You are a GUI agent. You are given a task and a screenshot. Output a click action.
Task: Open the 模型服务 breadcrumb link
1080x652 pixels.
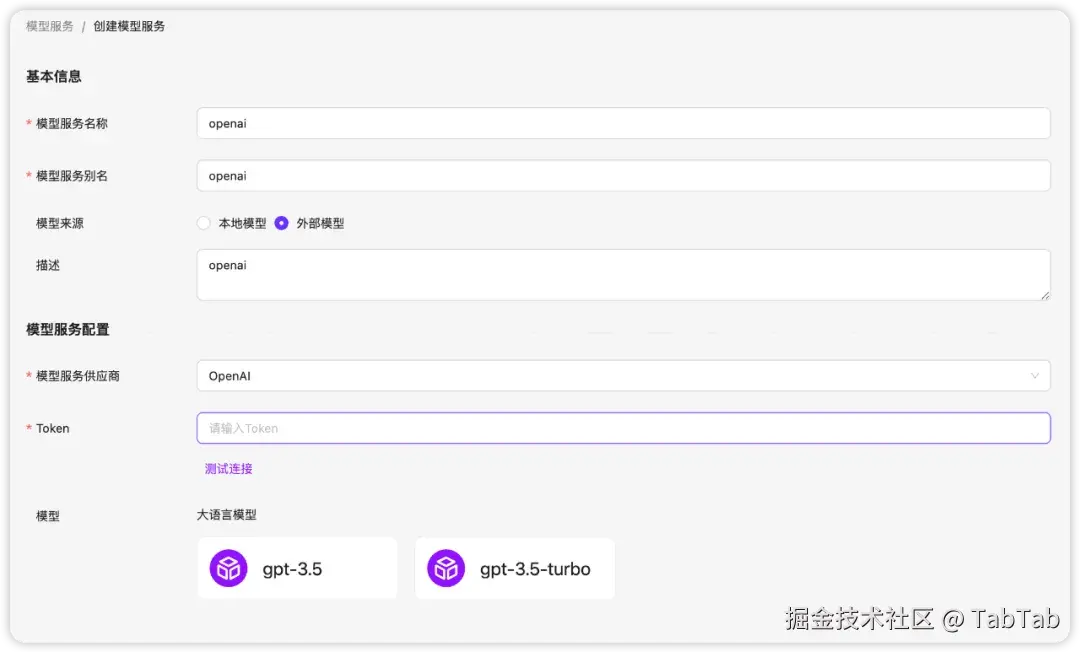[x=50, y=26]
